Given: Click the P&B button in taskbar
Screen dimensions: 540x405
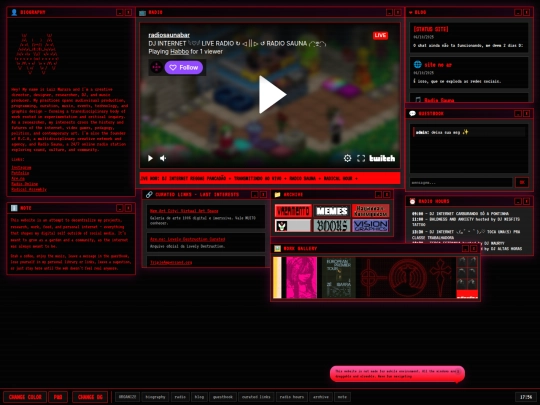Looking at the screenshot, I should 58,397.
